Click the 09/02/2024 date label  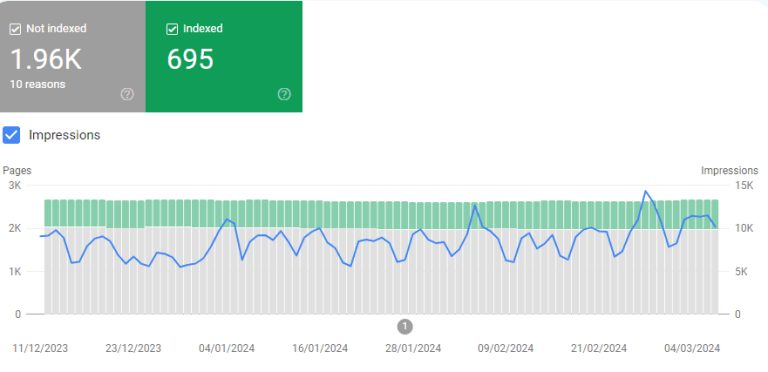tap(505, 349)
